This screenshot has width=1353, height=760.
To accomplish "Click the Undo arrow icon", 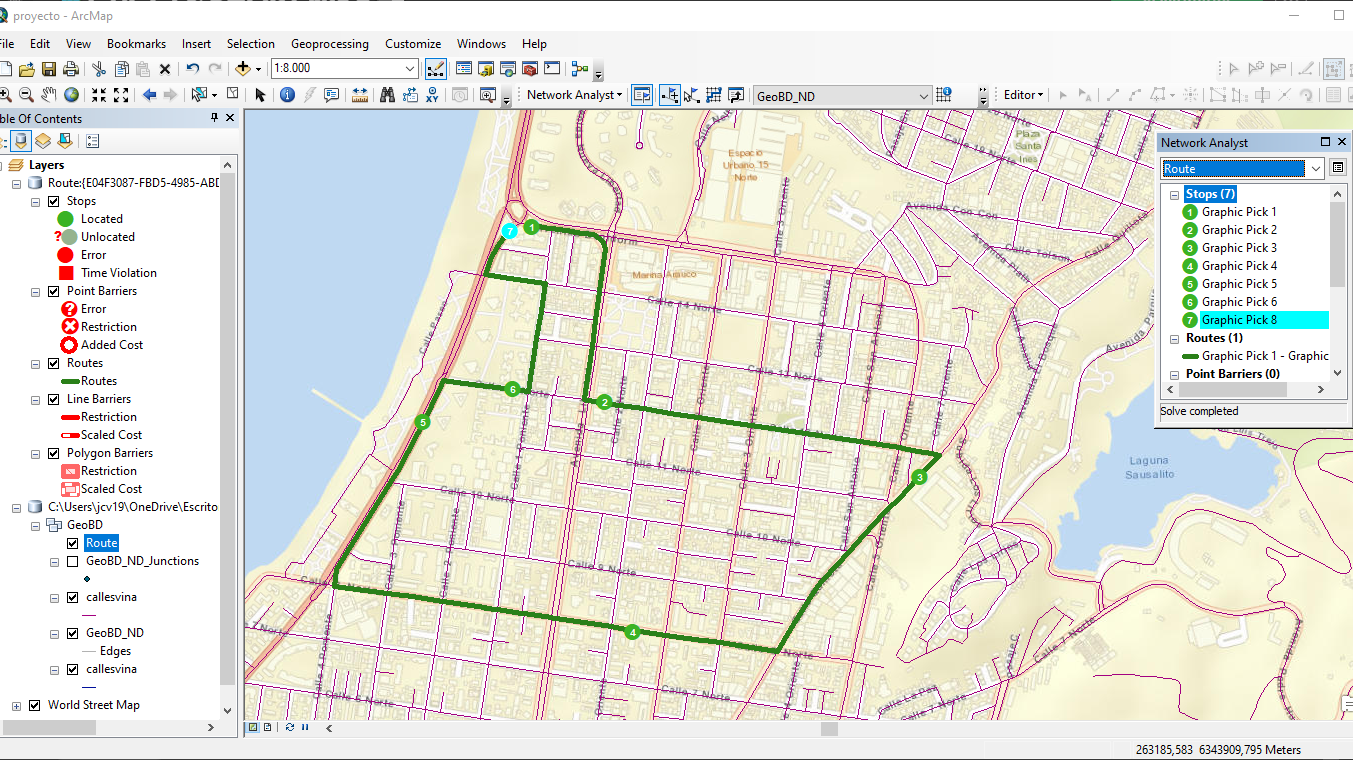I will coord(192,69).
